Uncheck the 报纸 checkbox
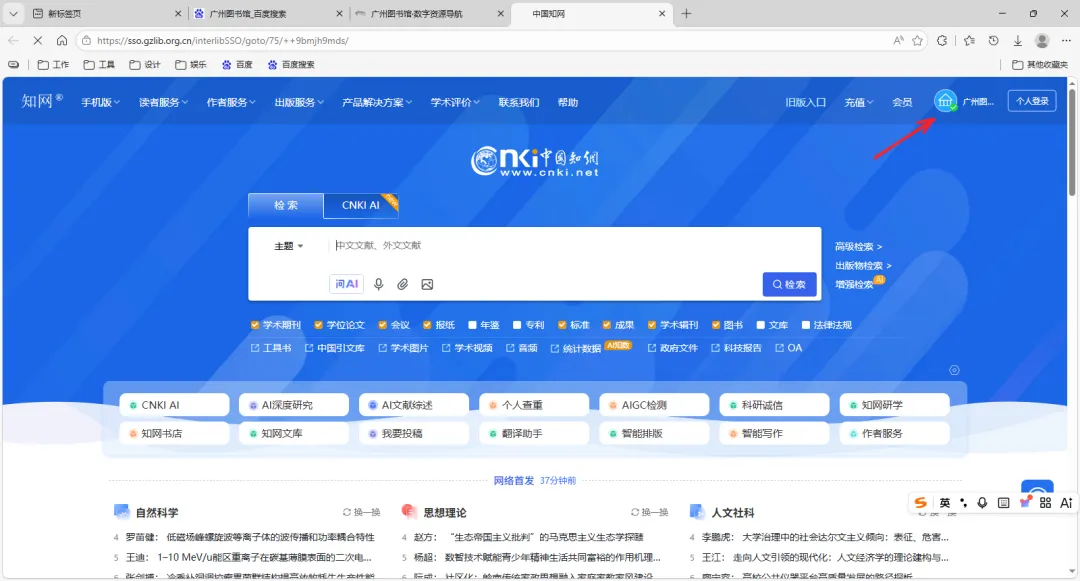This screenshot has height=581, width=1080. click(427, 325)
